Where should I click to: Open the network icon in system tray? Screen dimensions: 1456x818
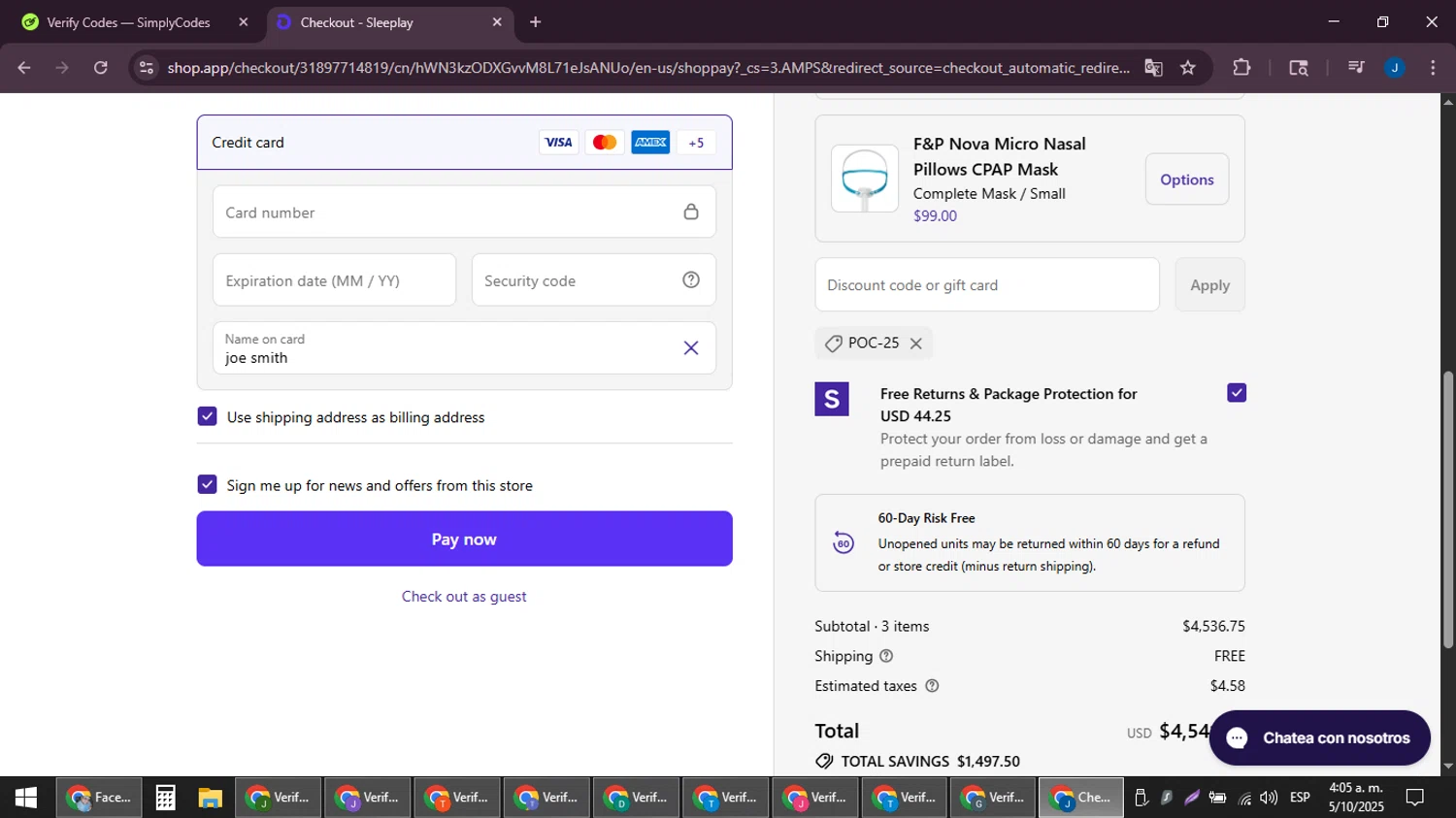[1244, 798]
